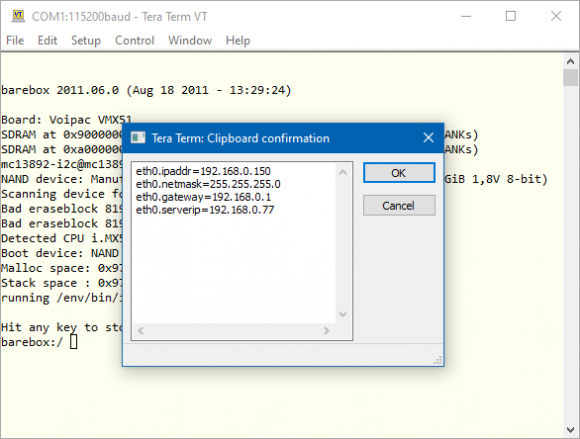Click the dialog resize grip corner
The image size is (580, 439).
[438, 361]
